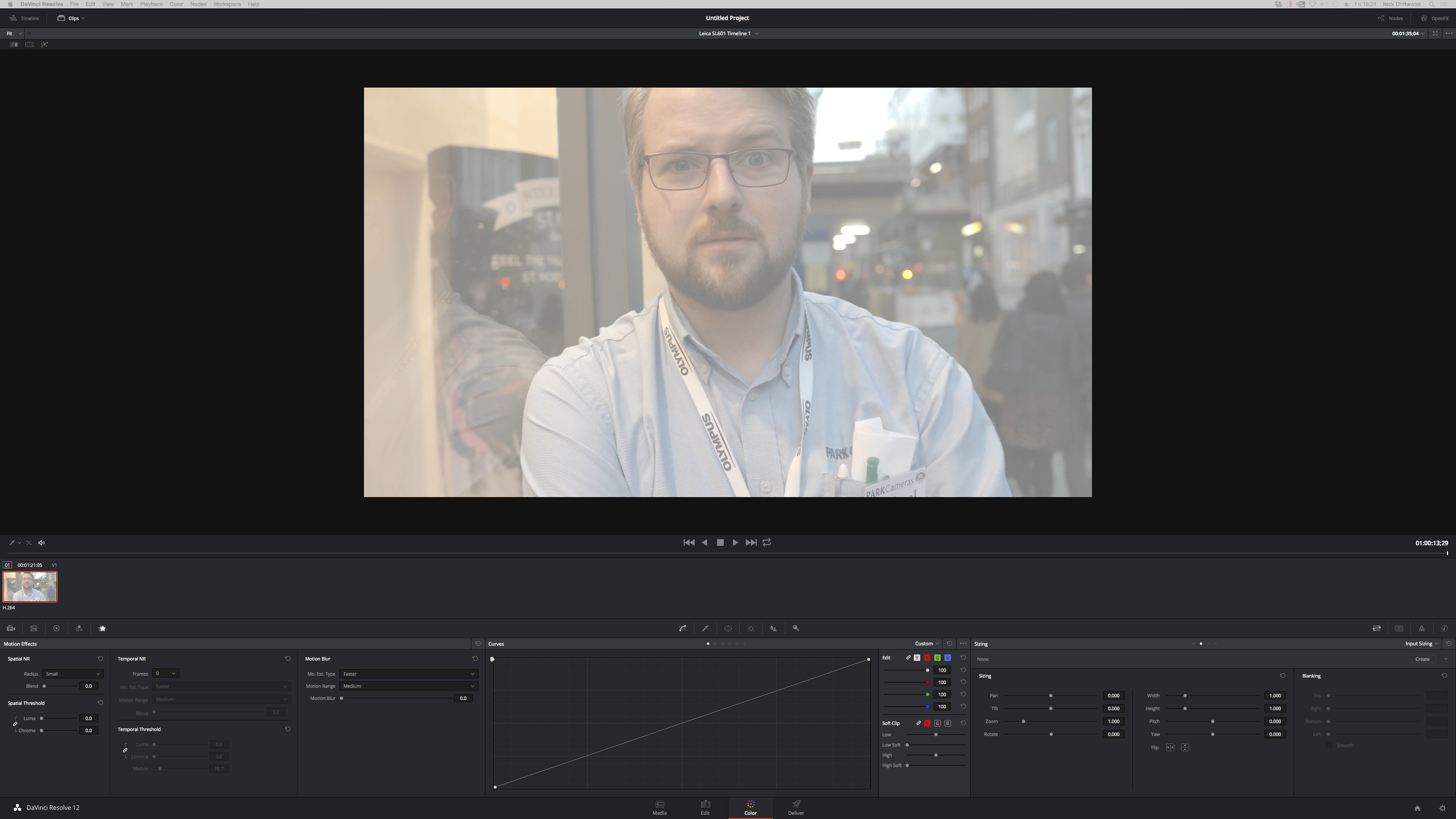Adjust the Zoom slider in Sizing
Screen dimensions: 1456x819
1023,722
